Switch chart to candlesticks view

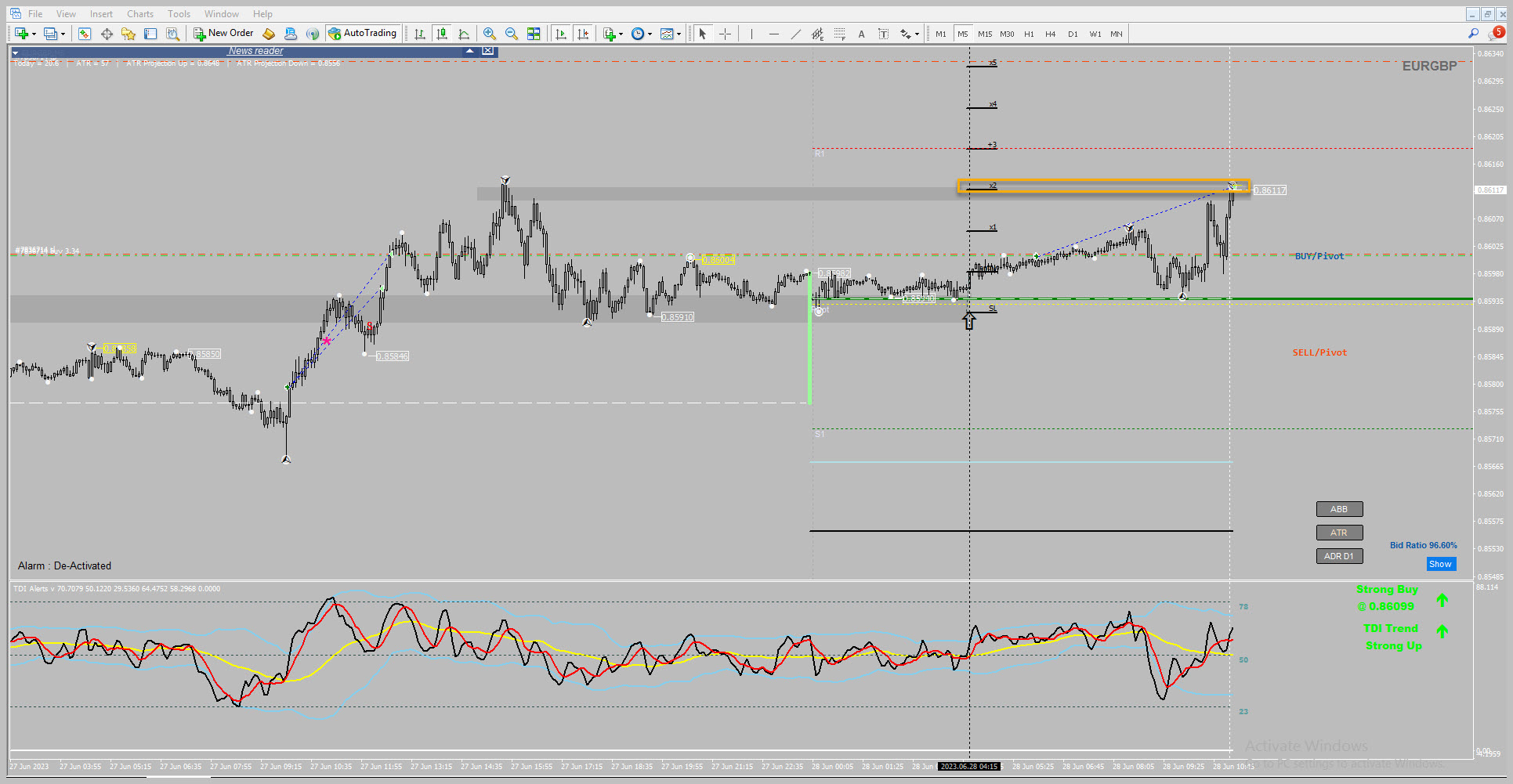pyautogui.click(x=442, y=34)
